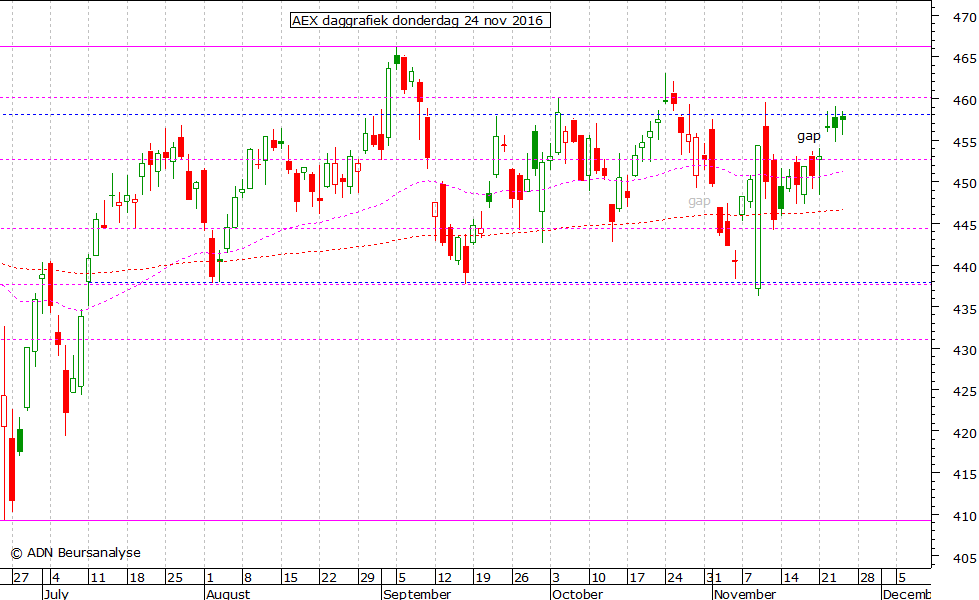
Task: Click the 'September' month label
Action: (x=417, y=593)
